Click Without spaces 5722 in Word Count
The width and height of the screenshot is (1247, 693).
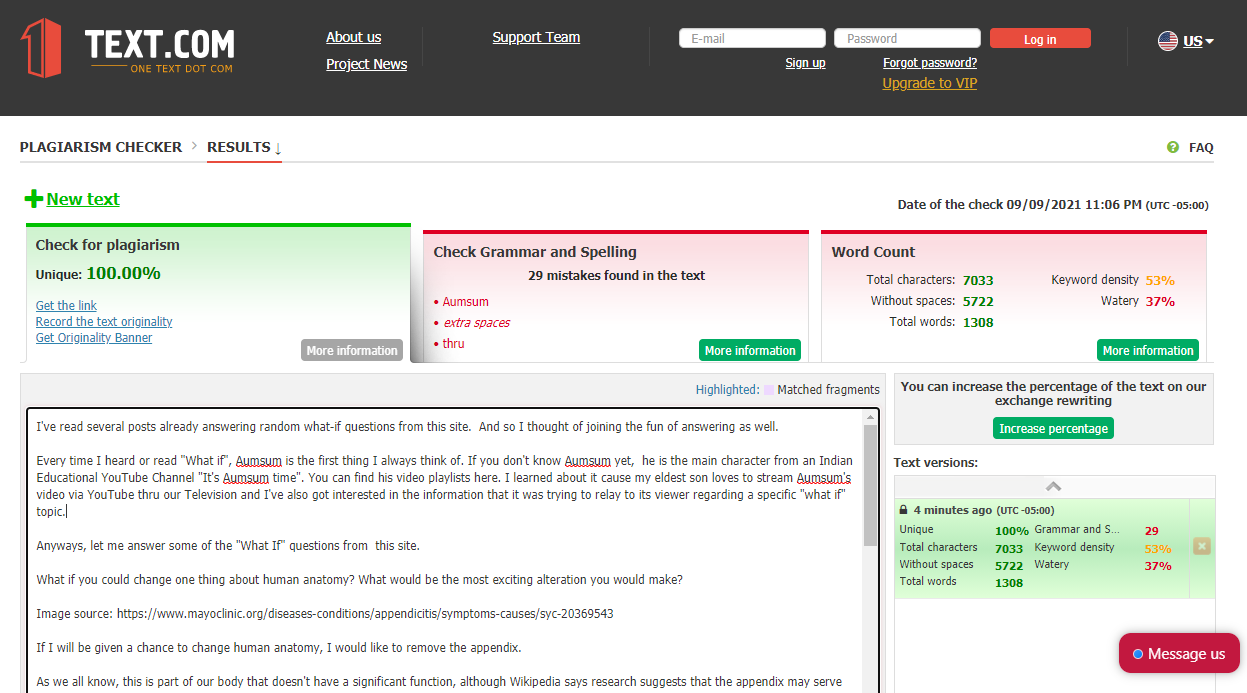coord(978,301)
